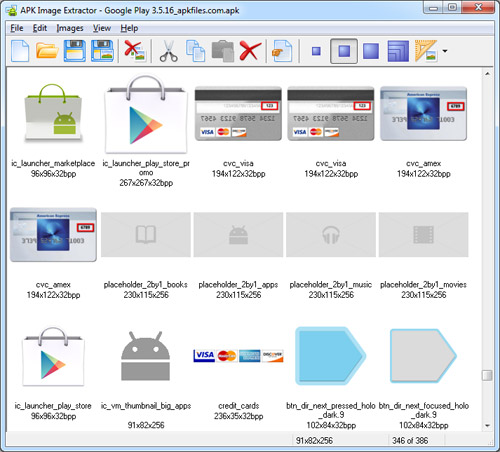Screen dimensions: 500x452
Task: Click the 91x82x256 status bar text
Action: point(314,441)
